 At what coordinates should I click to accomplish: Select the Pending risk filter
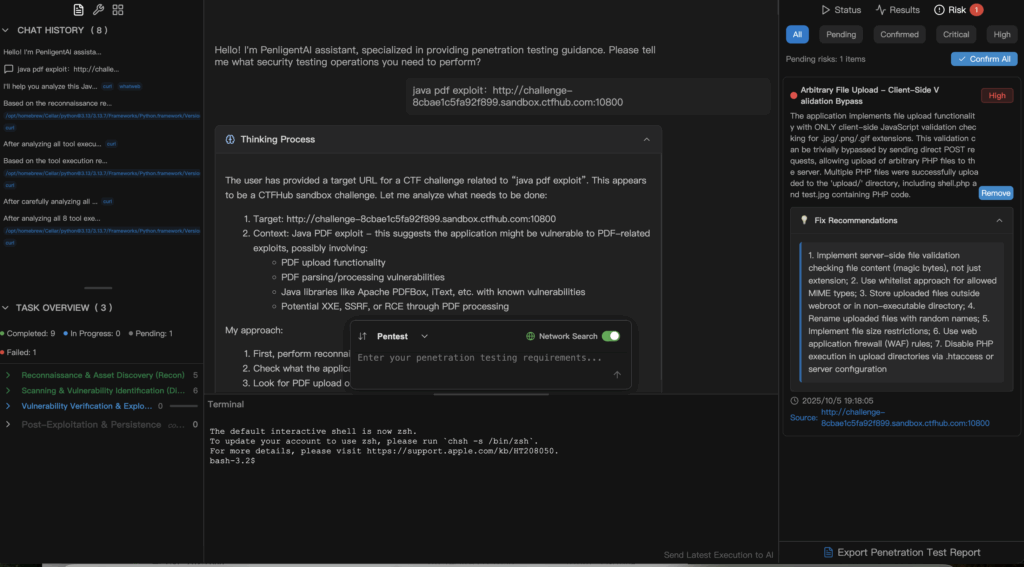(x=841, y=34)
